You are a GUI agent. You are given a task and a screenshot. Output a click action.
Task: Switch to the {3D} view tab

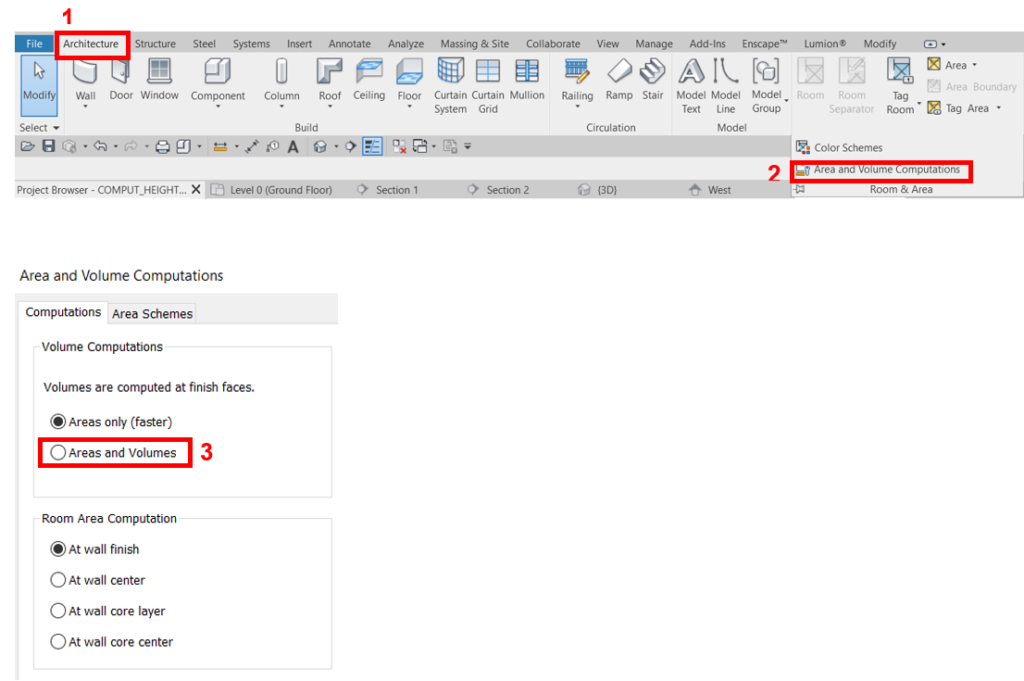pyautogui.click(x=598, y=190)
